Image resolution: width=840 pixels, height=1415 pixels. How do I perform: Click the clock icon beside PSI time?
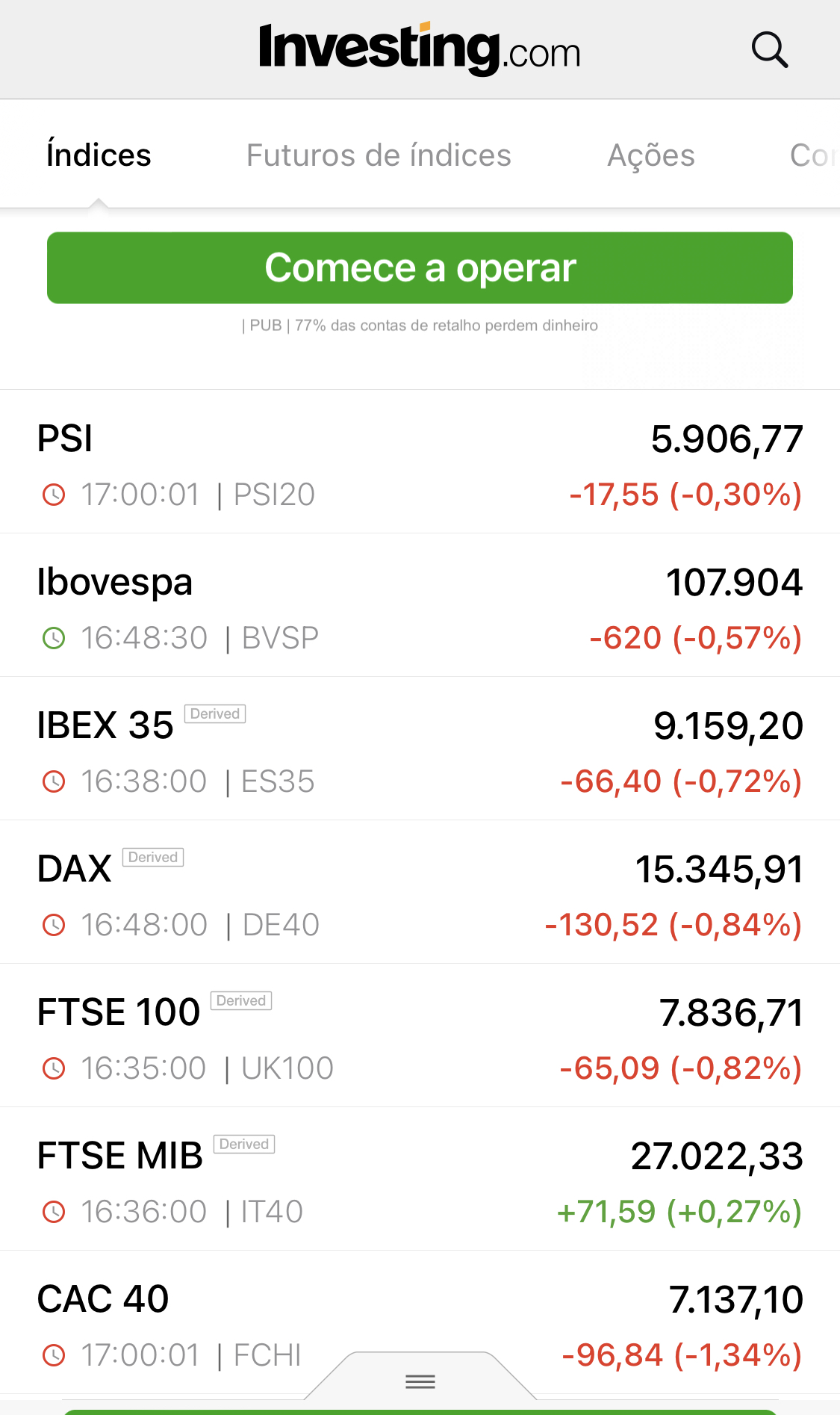(54, 495)
